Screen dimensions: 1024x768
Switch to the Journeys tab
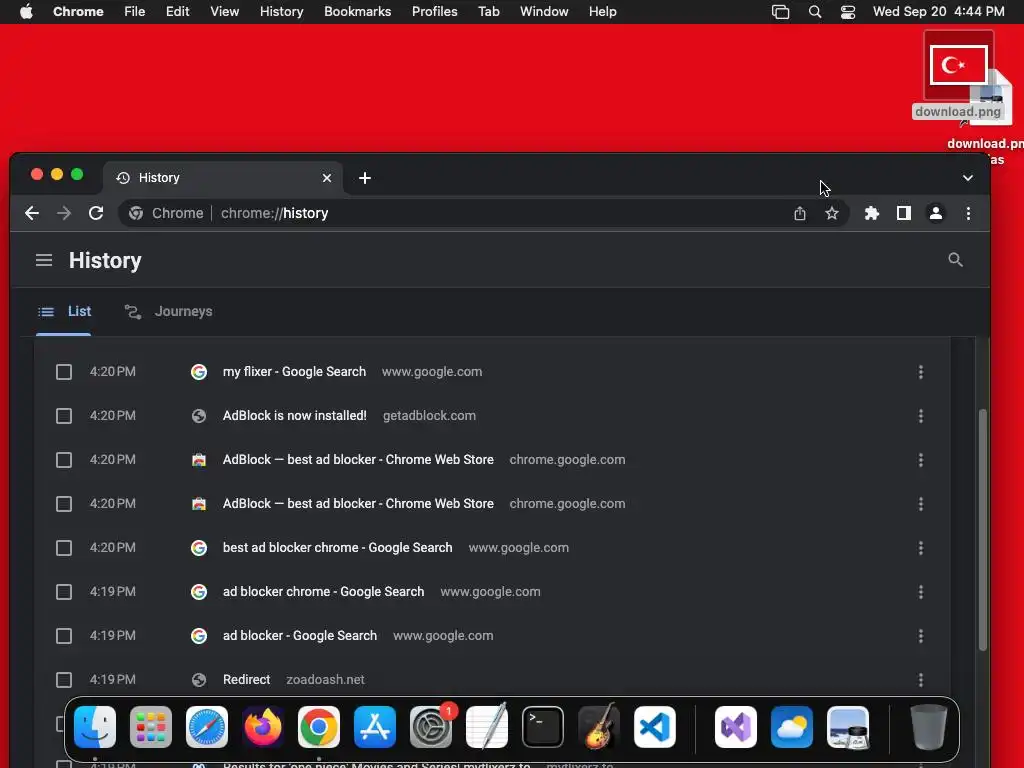click(x=168, y=312)
